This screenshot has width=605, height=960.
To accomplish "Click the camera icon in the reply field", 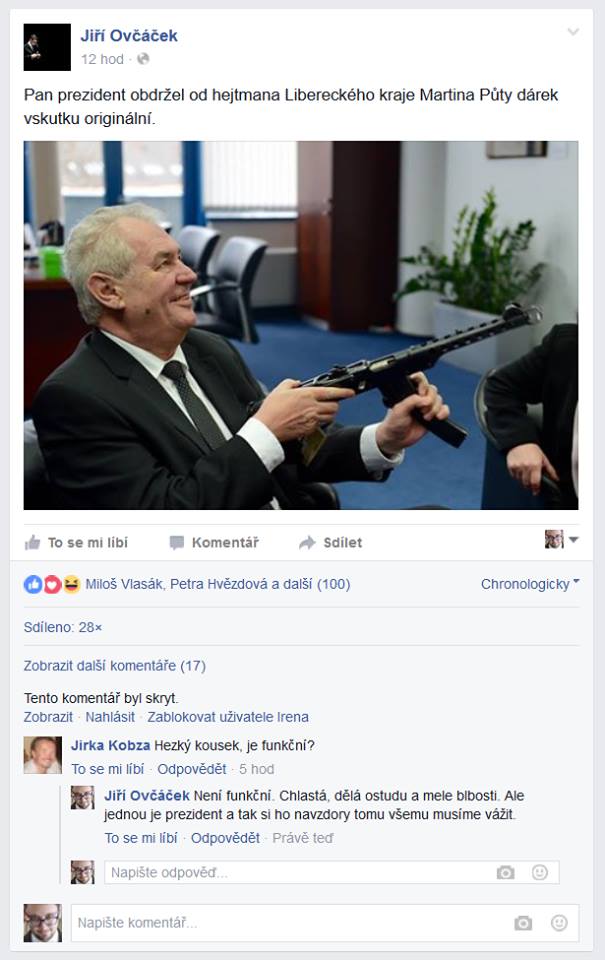I will (505, 872).
